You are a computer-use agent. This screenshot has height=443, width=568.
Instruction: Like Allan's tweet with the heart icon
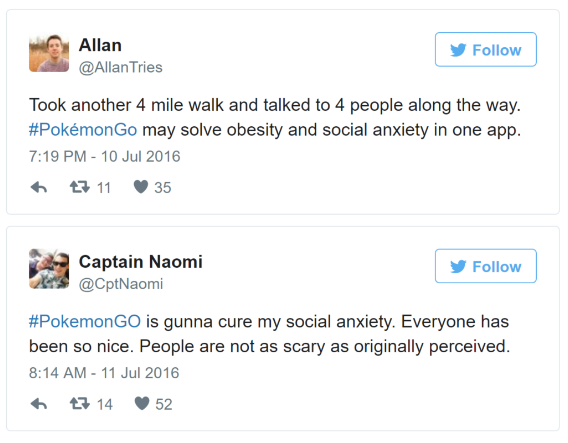(x=141, y=187)
